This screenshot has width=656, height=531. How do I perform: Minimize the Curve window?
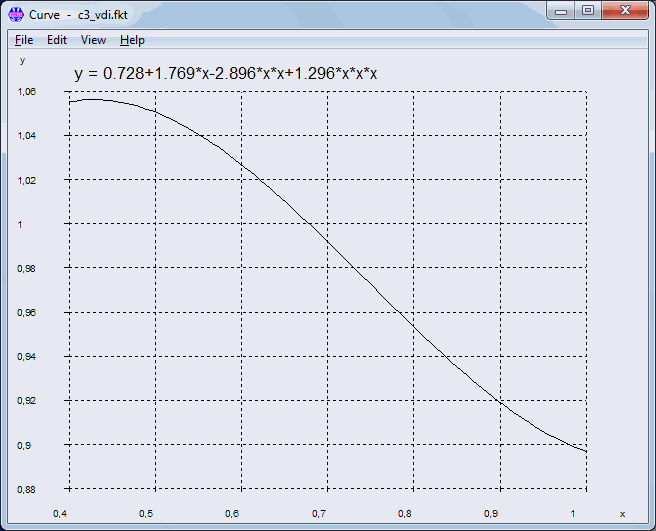pos(562,10)
